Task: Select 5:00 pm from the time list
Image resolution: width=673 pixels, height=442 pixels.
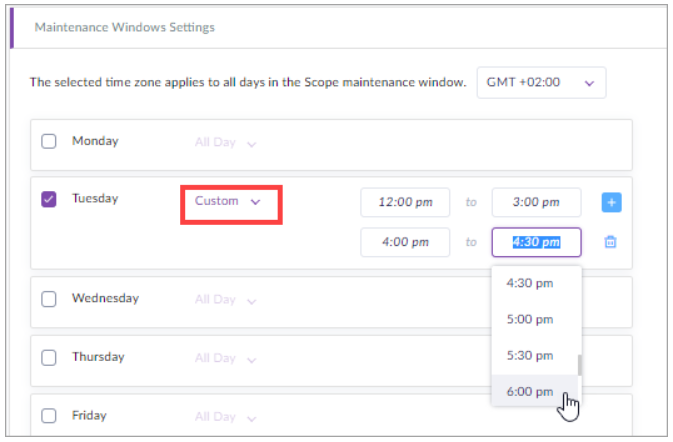Action: [x=530, y=320]
